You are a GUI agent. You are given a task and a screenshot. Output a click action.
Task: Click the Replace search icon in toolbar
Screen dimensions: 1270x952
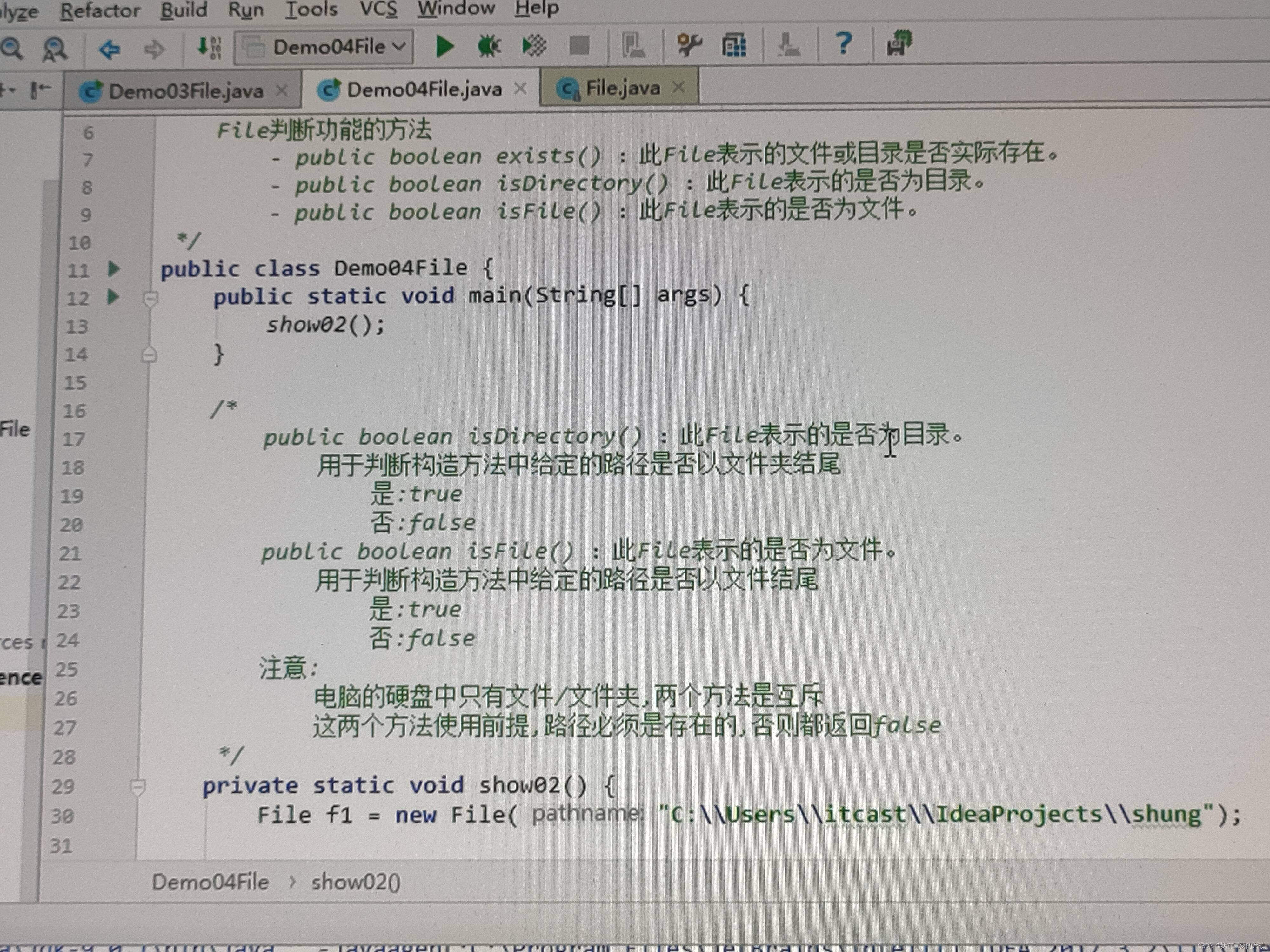tap(55, 50)
